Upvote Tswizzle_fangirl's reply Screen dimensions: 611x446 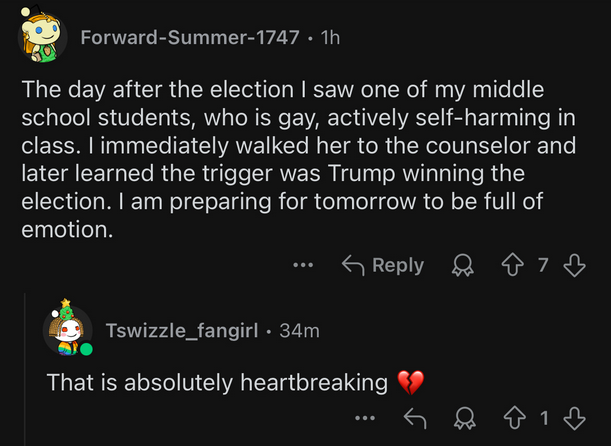coord(517,419)
